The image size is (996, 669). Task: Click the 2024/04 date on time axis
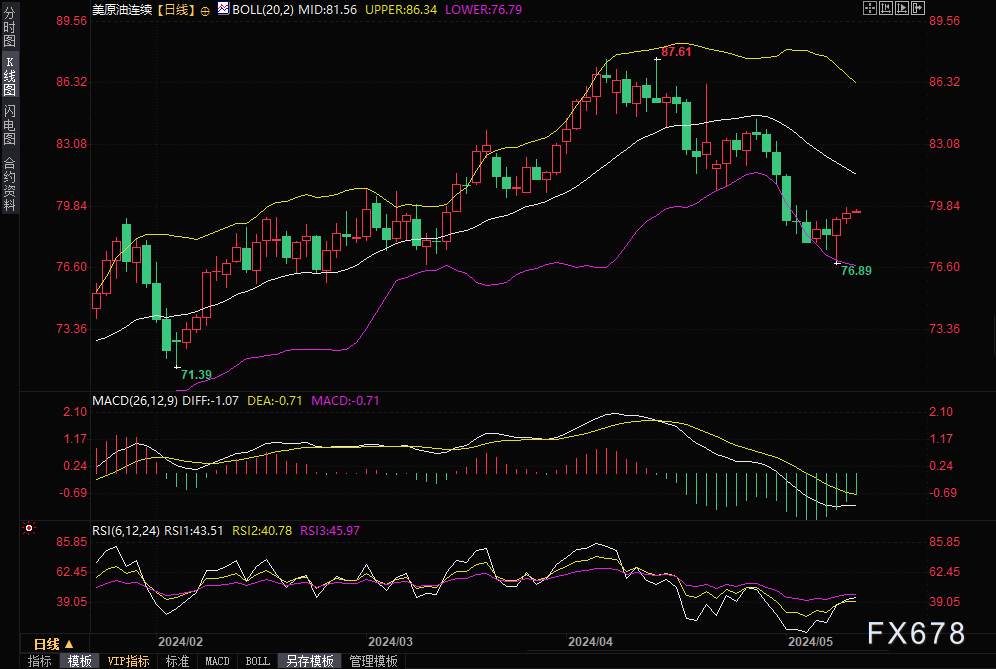pos(590,642)
